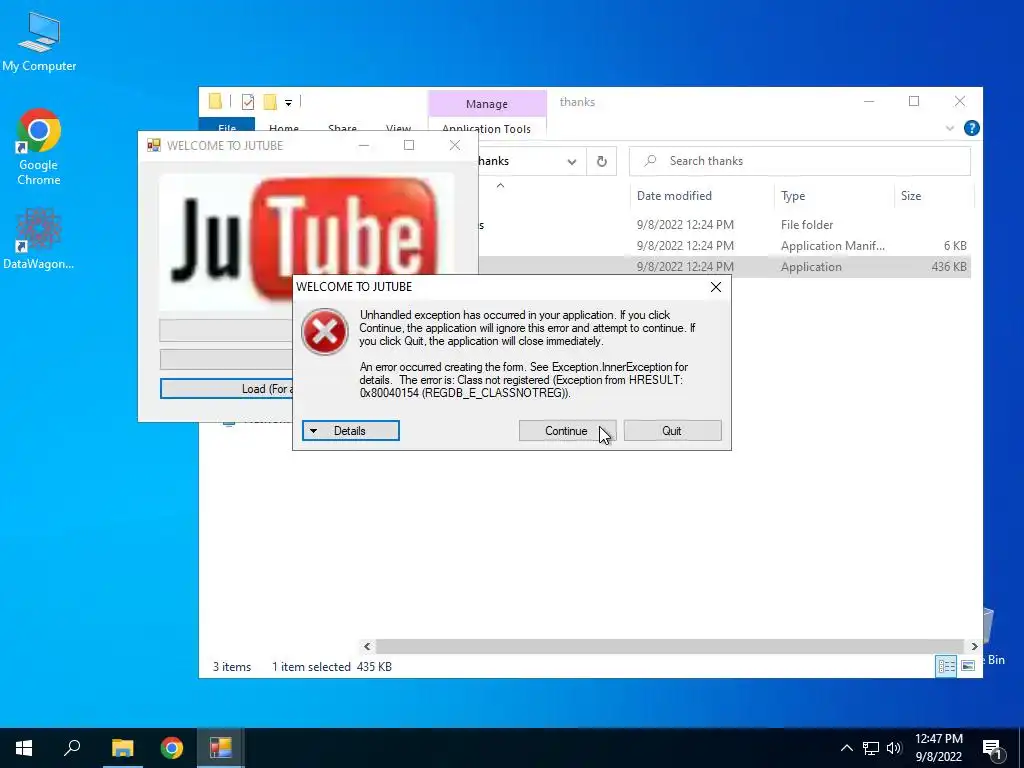Click the folder icon in Explorer title bar

(x=215, y=101)
